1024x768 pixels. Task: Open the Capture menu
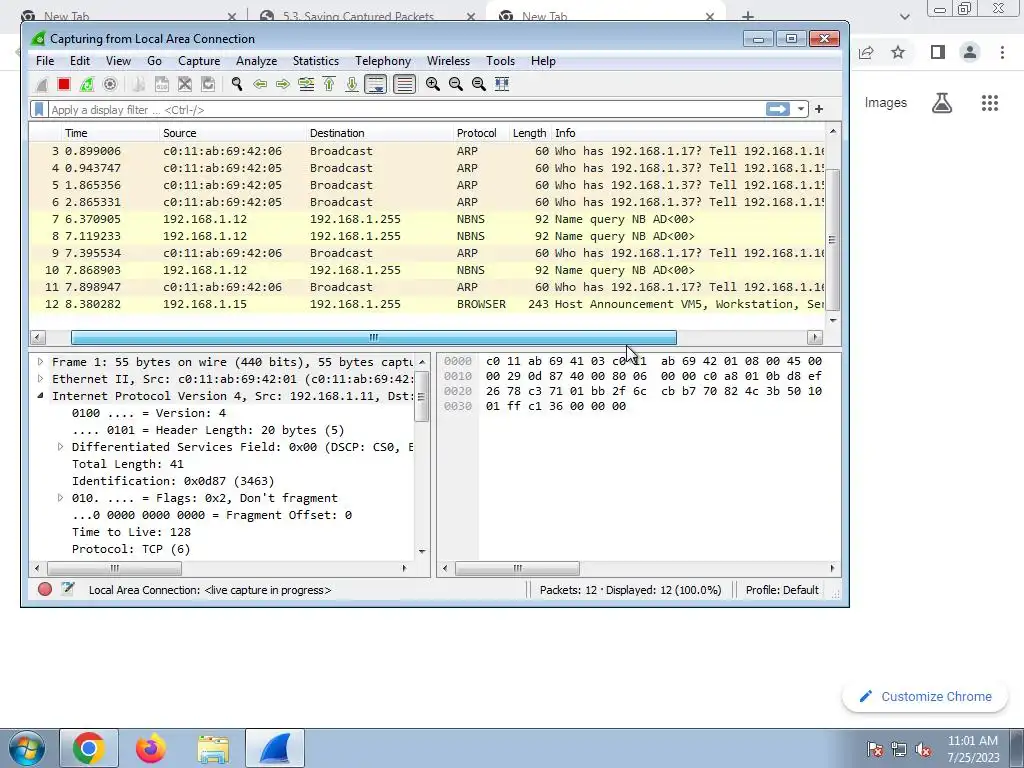click(x=199, y=61)
